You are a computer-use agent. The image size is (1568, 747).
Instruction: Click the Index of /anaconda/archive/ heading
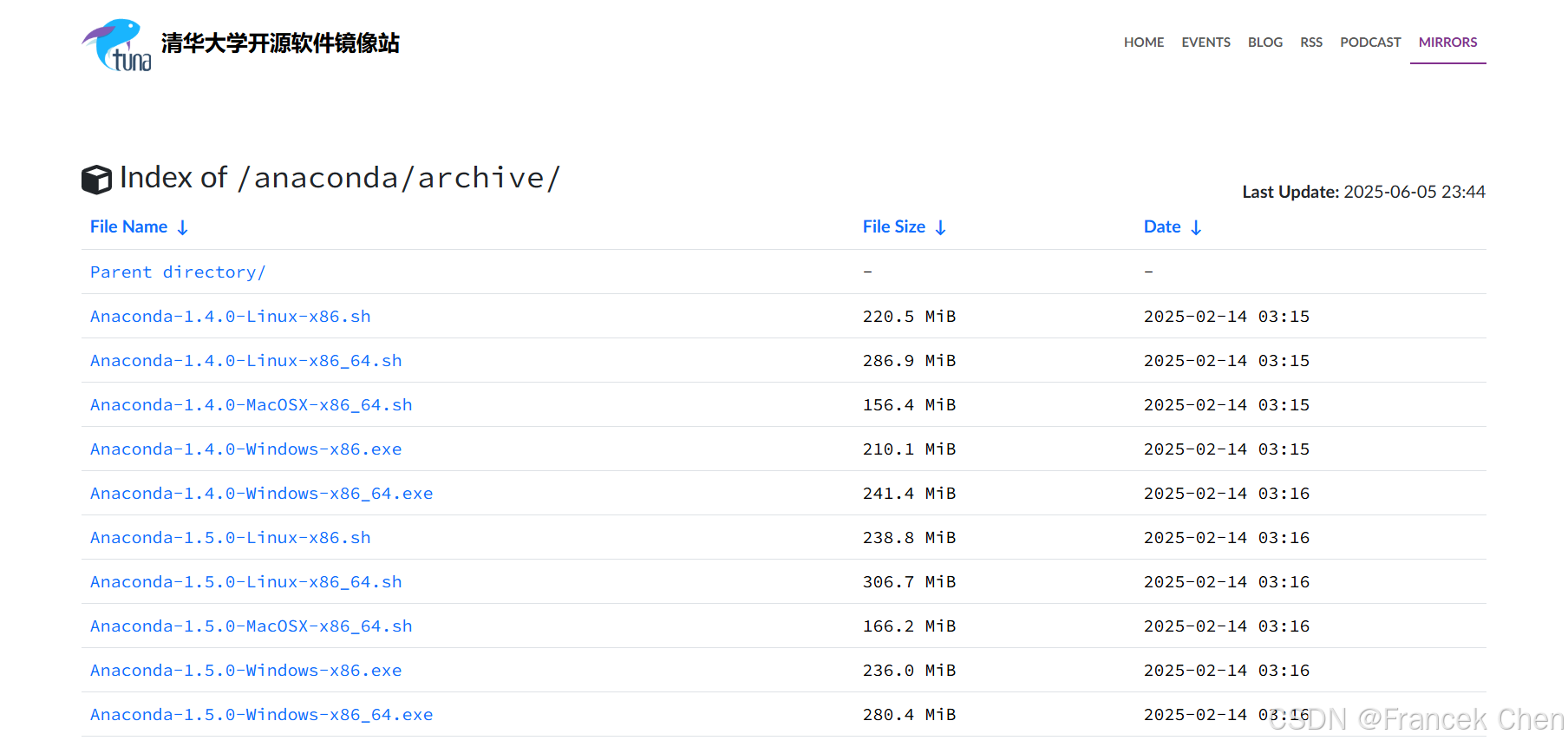[340, 178]
